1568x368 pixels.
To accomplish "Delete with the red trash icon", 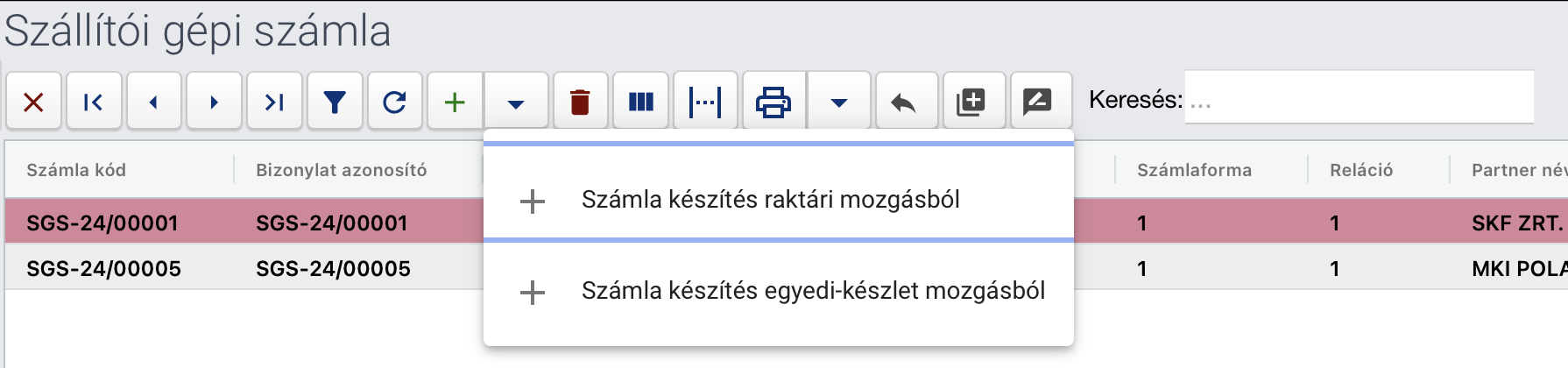I will point(580,102).
